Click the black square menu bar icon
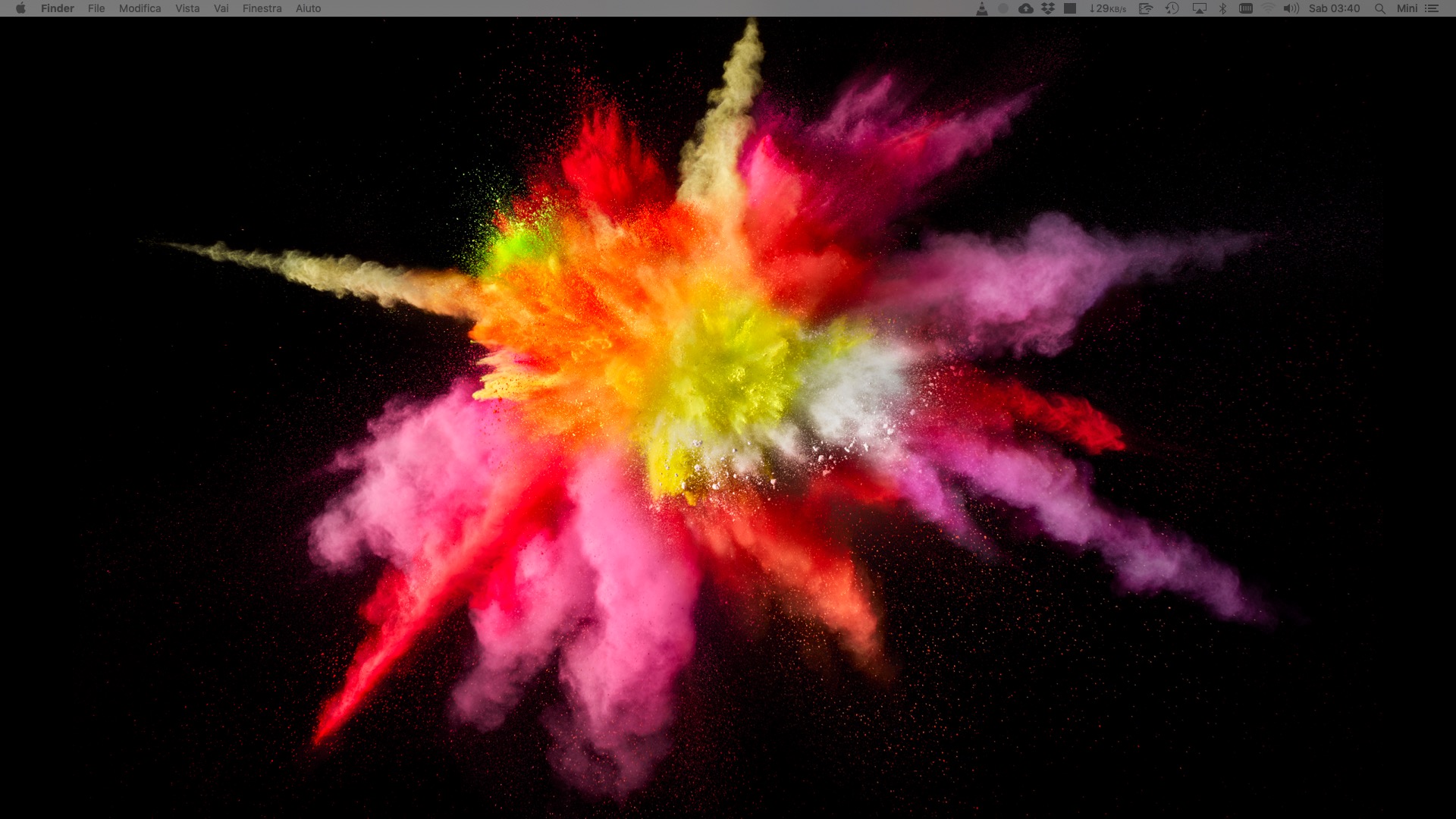This screenshot has height=819, width=1456. coord(1070,8)
